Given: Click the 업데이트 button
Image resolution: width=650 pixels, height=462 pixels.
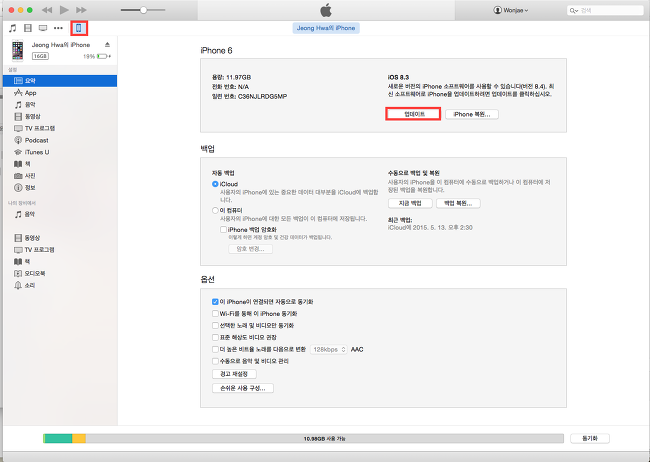Looking at the screenshot, I should [413, 114].
